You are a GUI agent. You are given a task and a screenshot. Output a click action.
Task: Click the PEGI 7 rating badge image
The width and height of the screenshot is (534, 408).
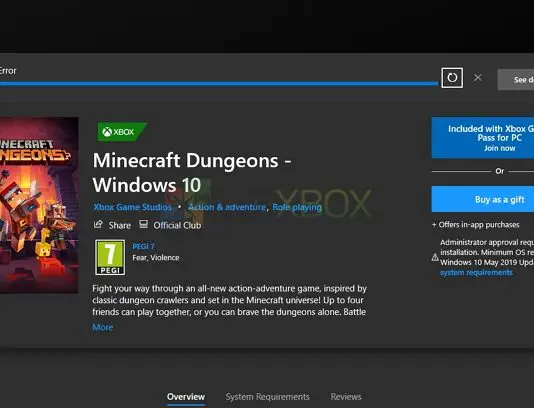(110, 257)
